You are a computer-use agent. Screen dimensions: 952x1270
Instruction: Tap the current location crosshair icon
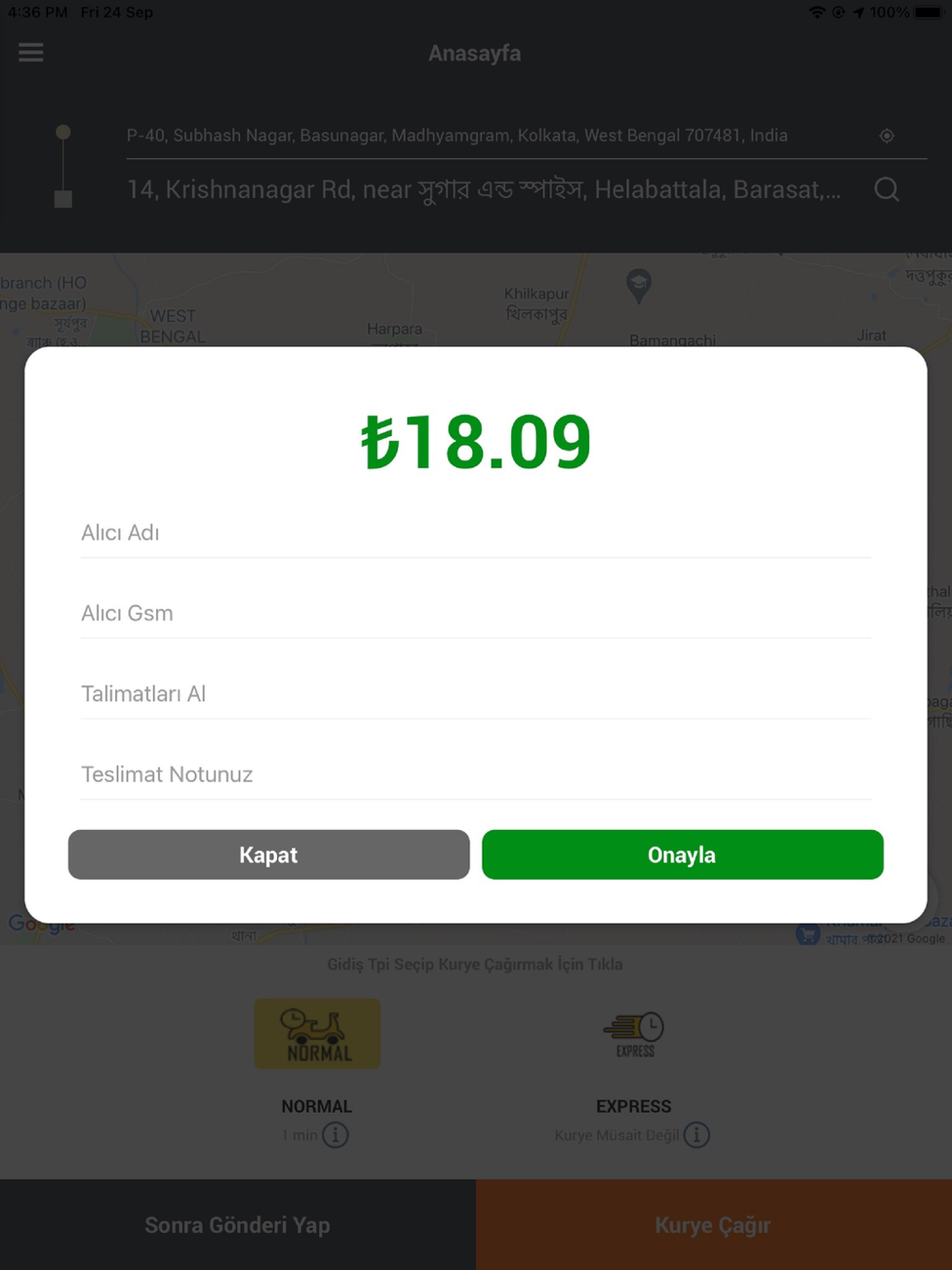click(x=886, y=136)
